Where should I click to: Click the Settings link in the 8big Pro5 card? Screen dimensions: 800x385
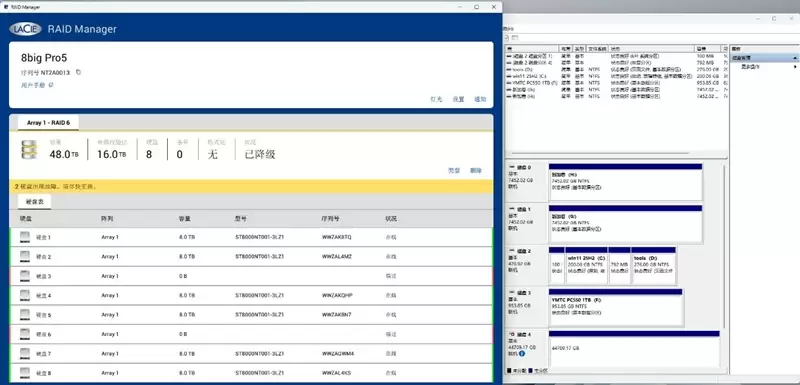coord(458,99)
